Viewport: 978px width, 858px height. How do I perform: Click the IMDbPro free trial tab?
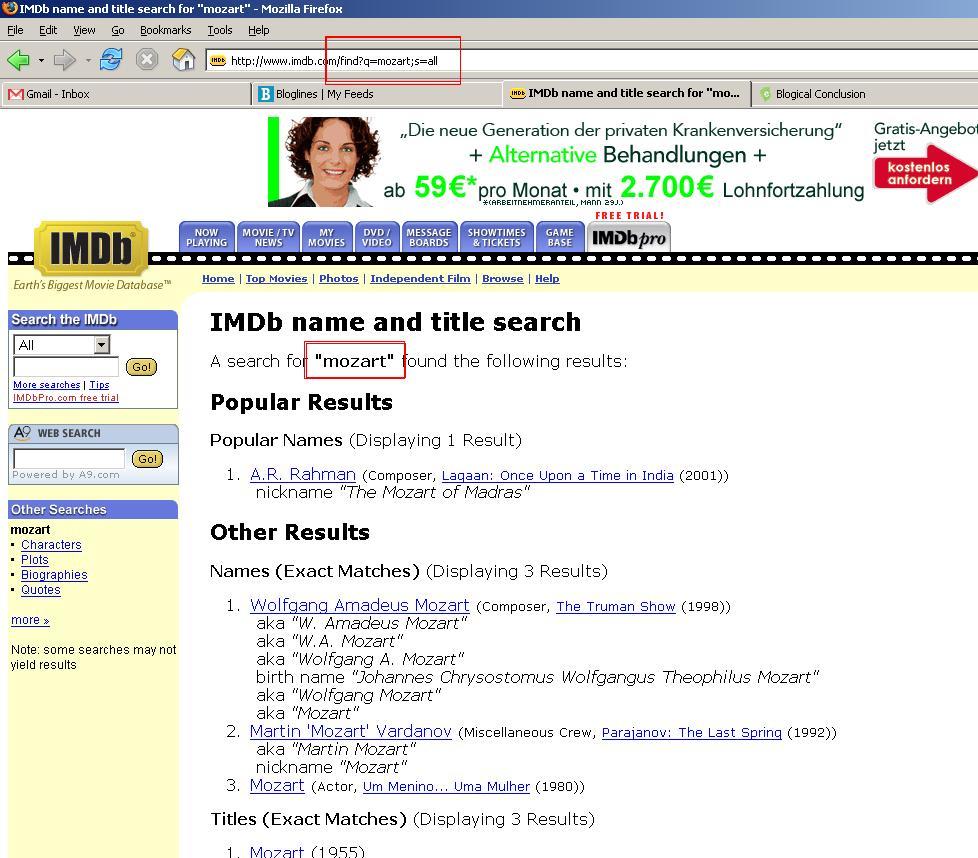click(629, 238)
